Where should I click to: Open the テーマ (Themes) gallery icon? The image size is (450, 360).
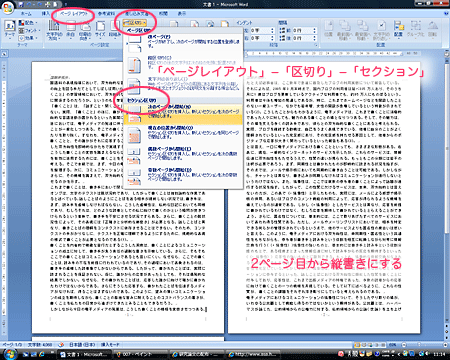(10, 29)
